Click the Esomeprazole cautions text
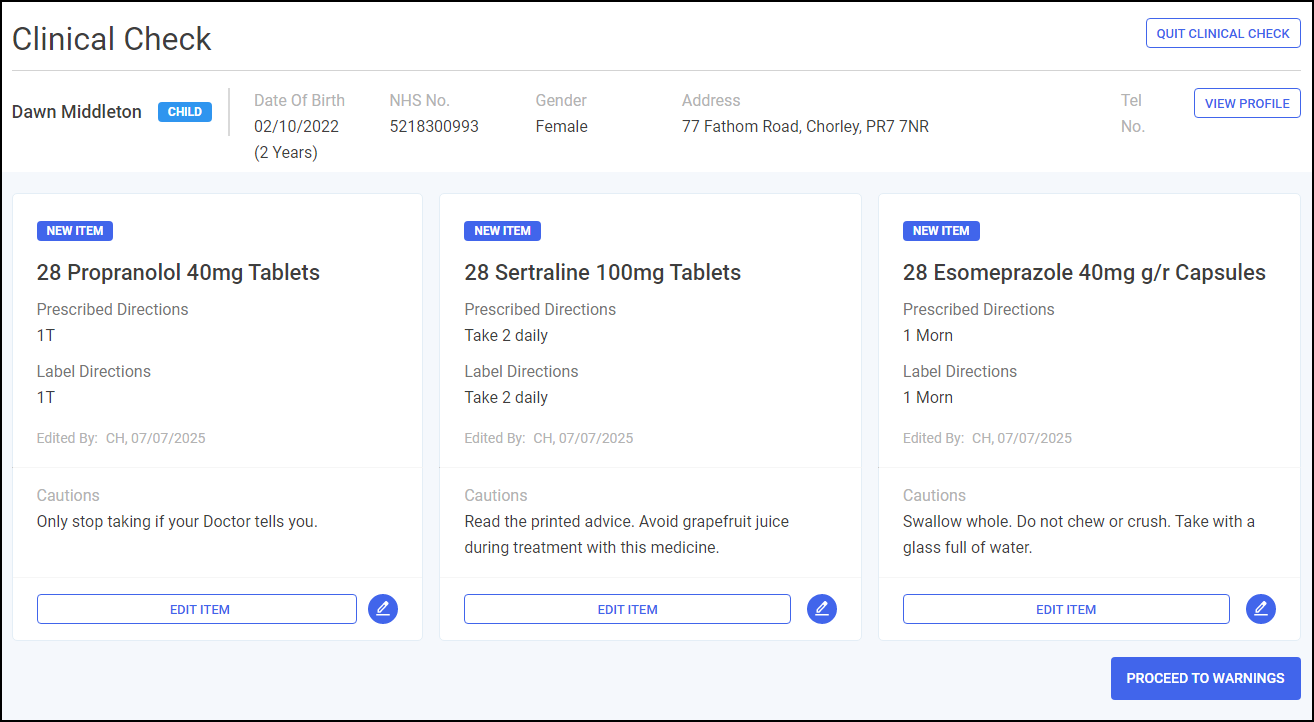Screen dimensions: 1314x722 tap(1078, 535)
